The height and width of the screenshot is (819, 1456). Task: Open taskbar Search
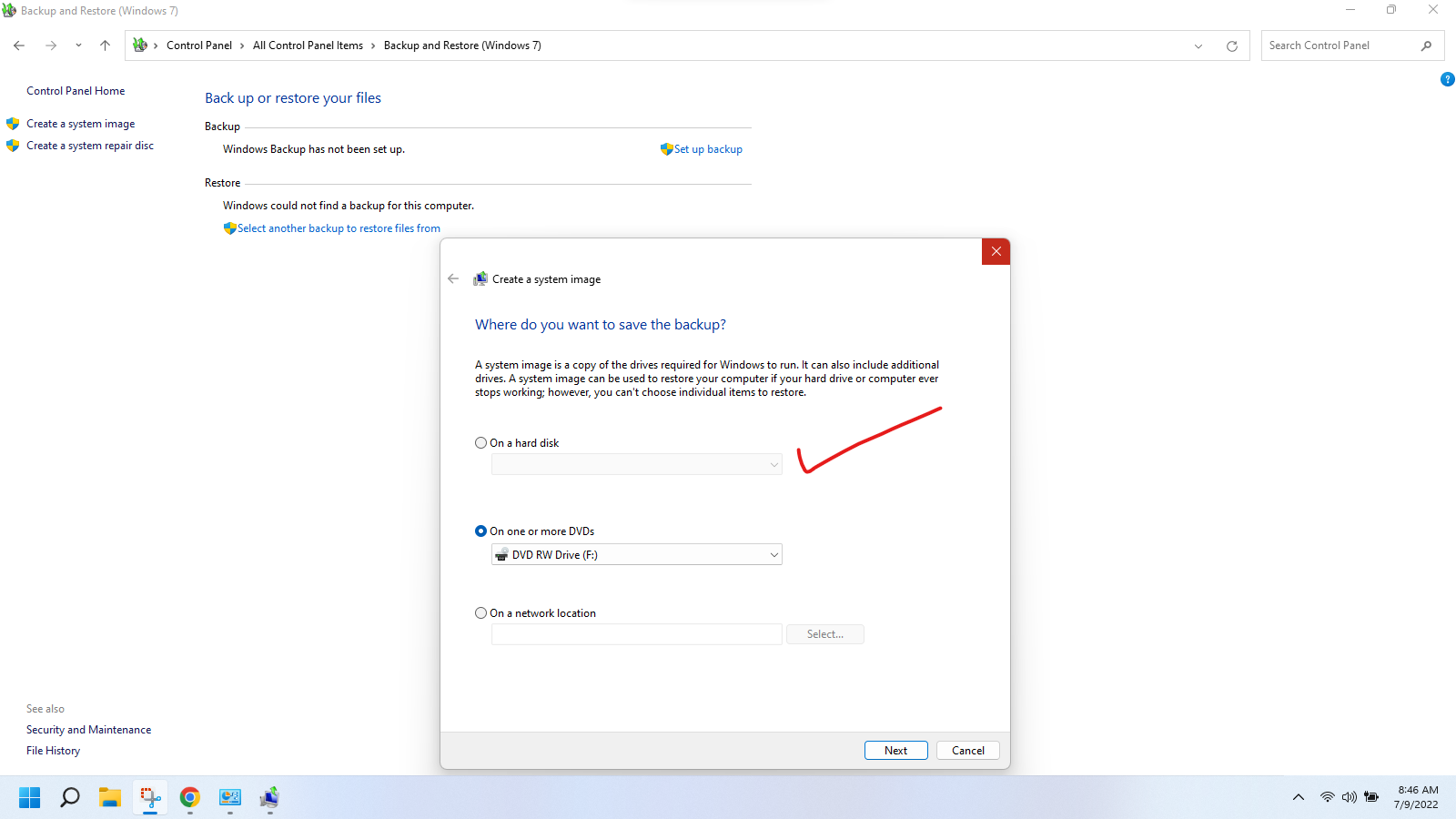pyautogui.click(x=70, y=798)
